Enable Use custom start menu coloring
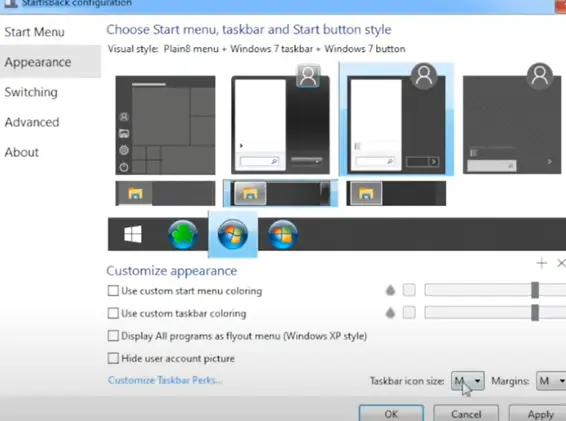 (x=113, y=291)
